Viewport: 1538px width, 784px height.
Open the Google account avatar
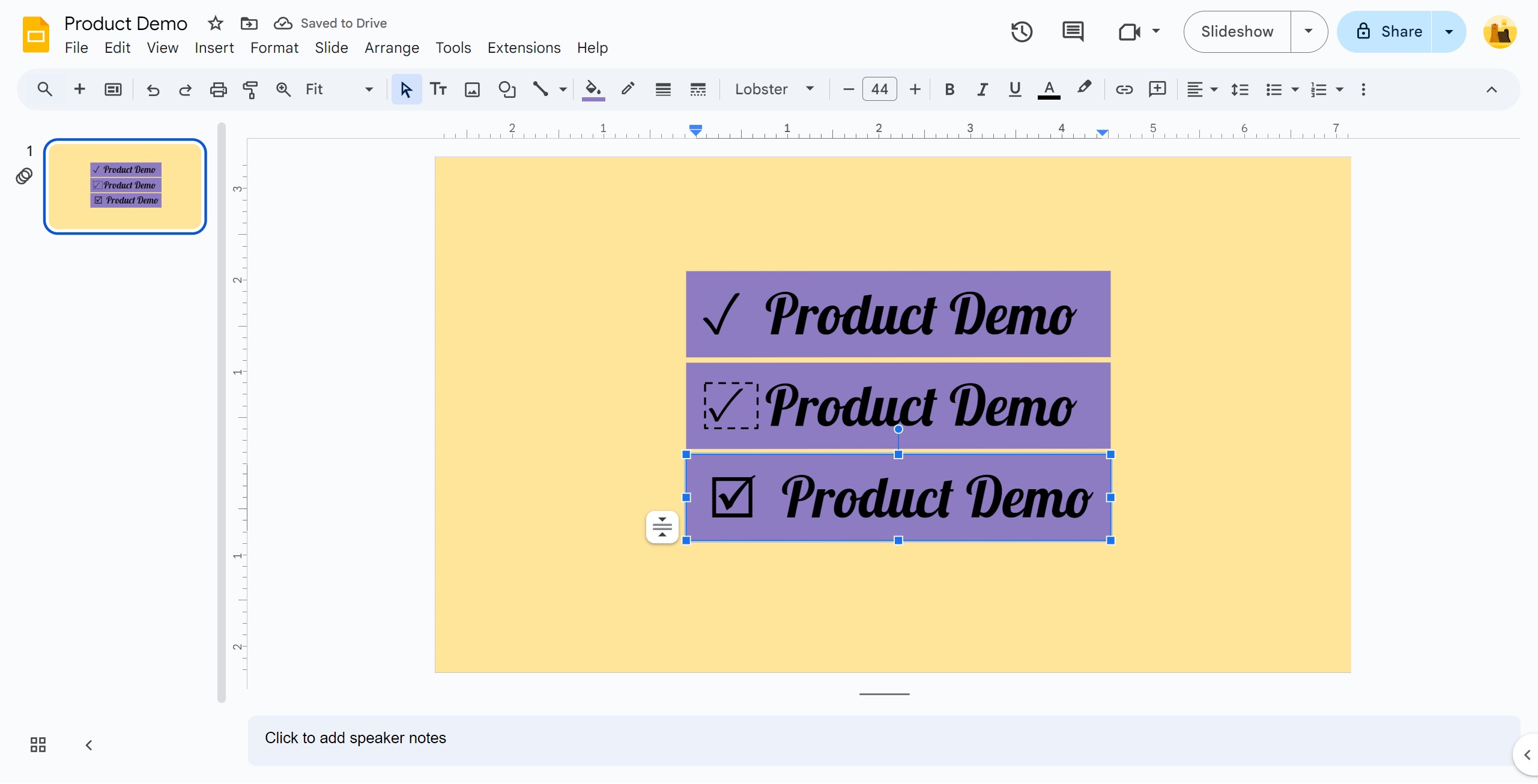[1500, 32]
